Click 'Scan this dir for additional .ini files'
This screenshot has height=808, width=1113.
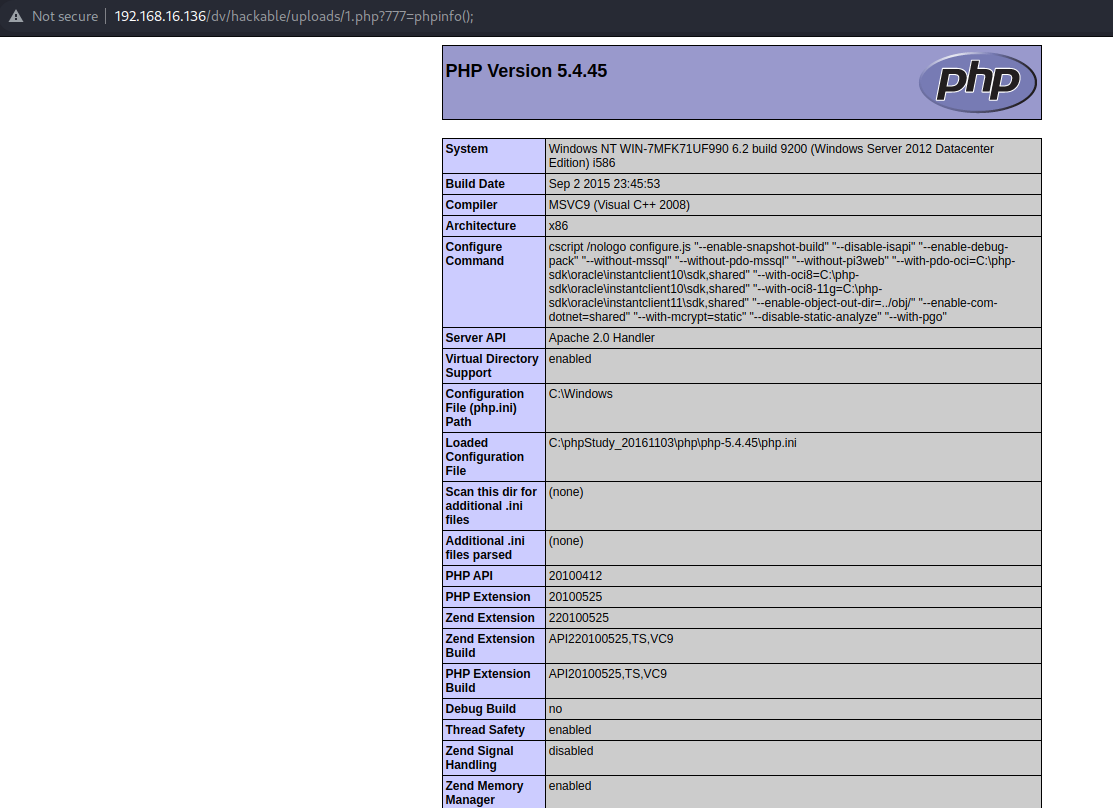[x=491, y=506]
